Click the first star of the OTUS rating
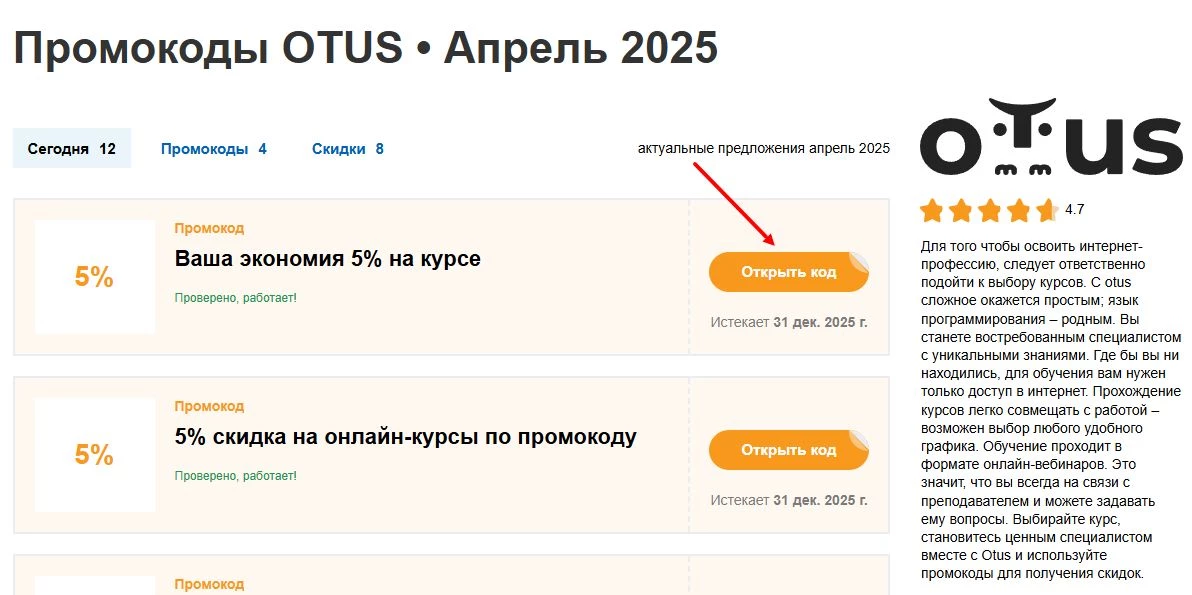The image size is (1192, 595). pyautogui.click(x=931, y=211)
